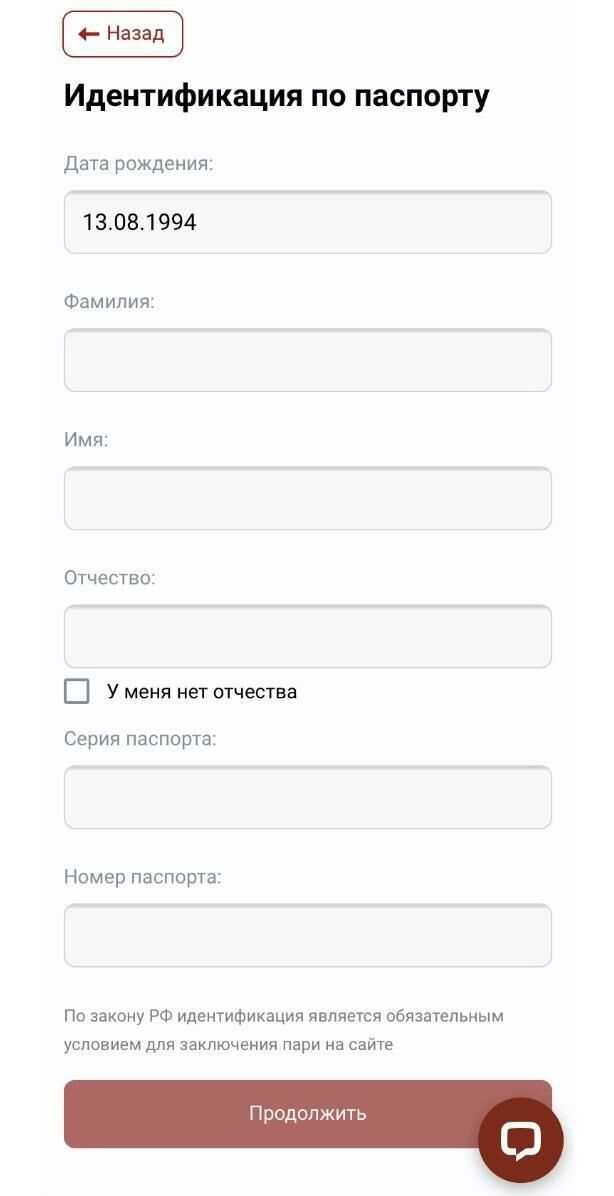
Task: Click the 'Номер паспорта:' label
Action: [x=143, y=877]
